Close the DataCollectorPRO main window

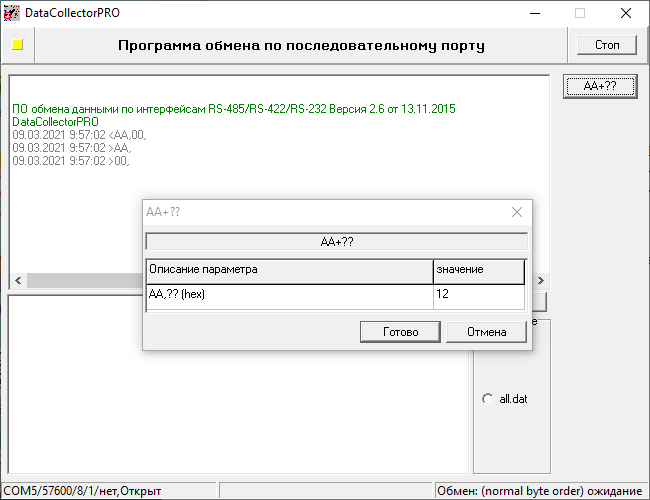point(626,13)
